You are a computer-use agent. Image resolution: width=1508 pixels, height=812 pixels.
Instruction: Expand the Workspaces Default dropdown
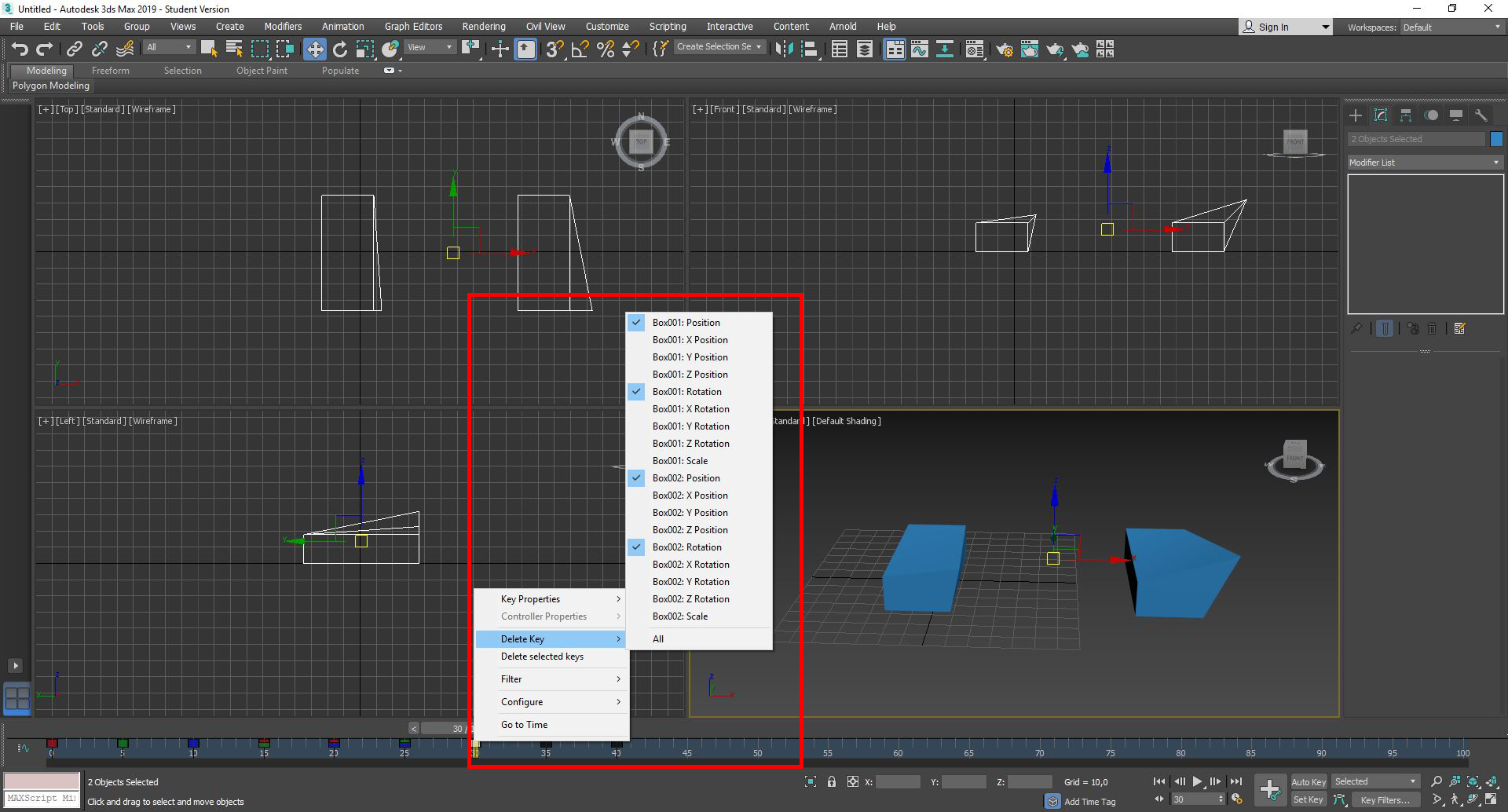coord(1450,26)
